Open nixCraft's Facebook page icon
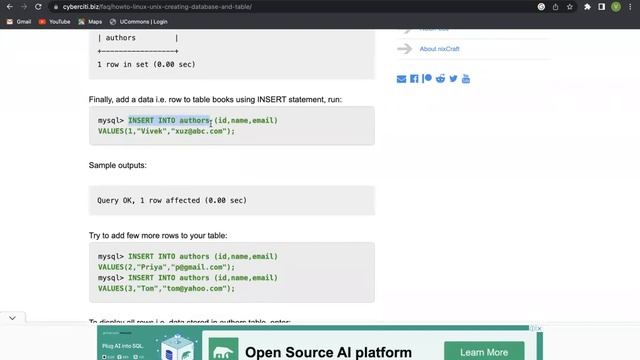This screenshot has height=360, width=640. (414, 79)
